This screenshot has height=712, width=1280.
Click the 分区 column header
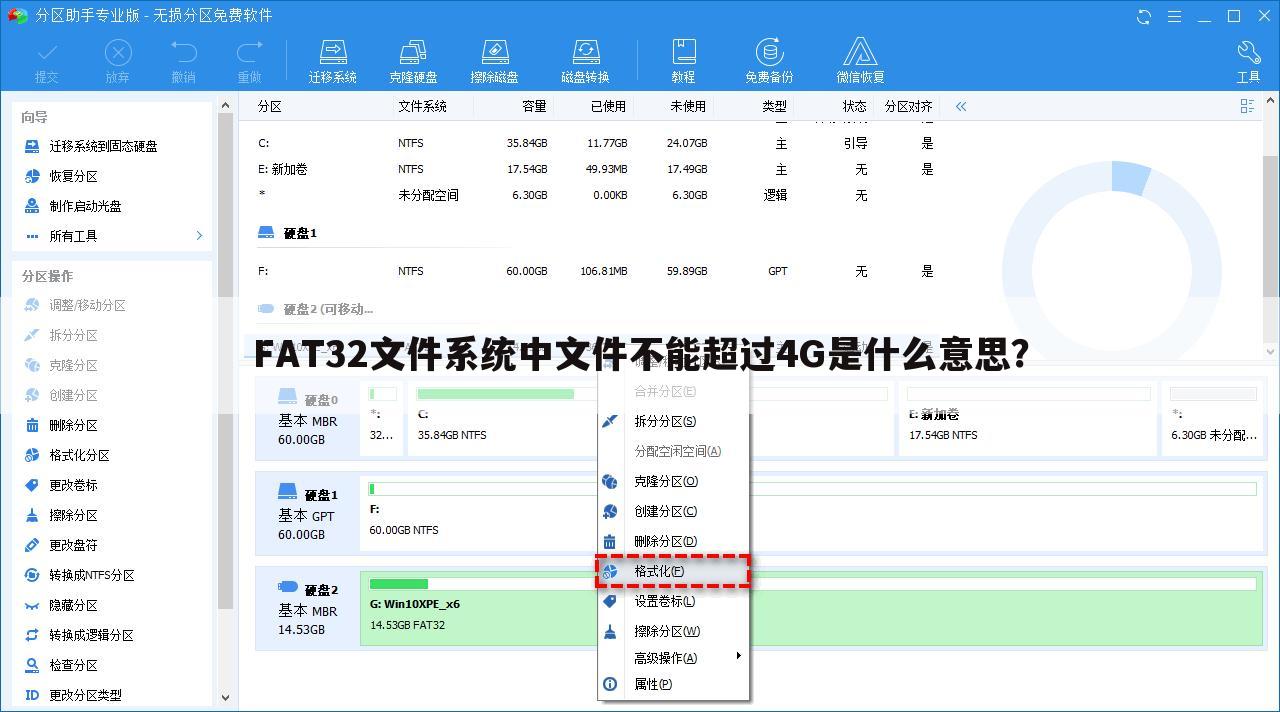pos(270,106)
